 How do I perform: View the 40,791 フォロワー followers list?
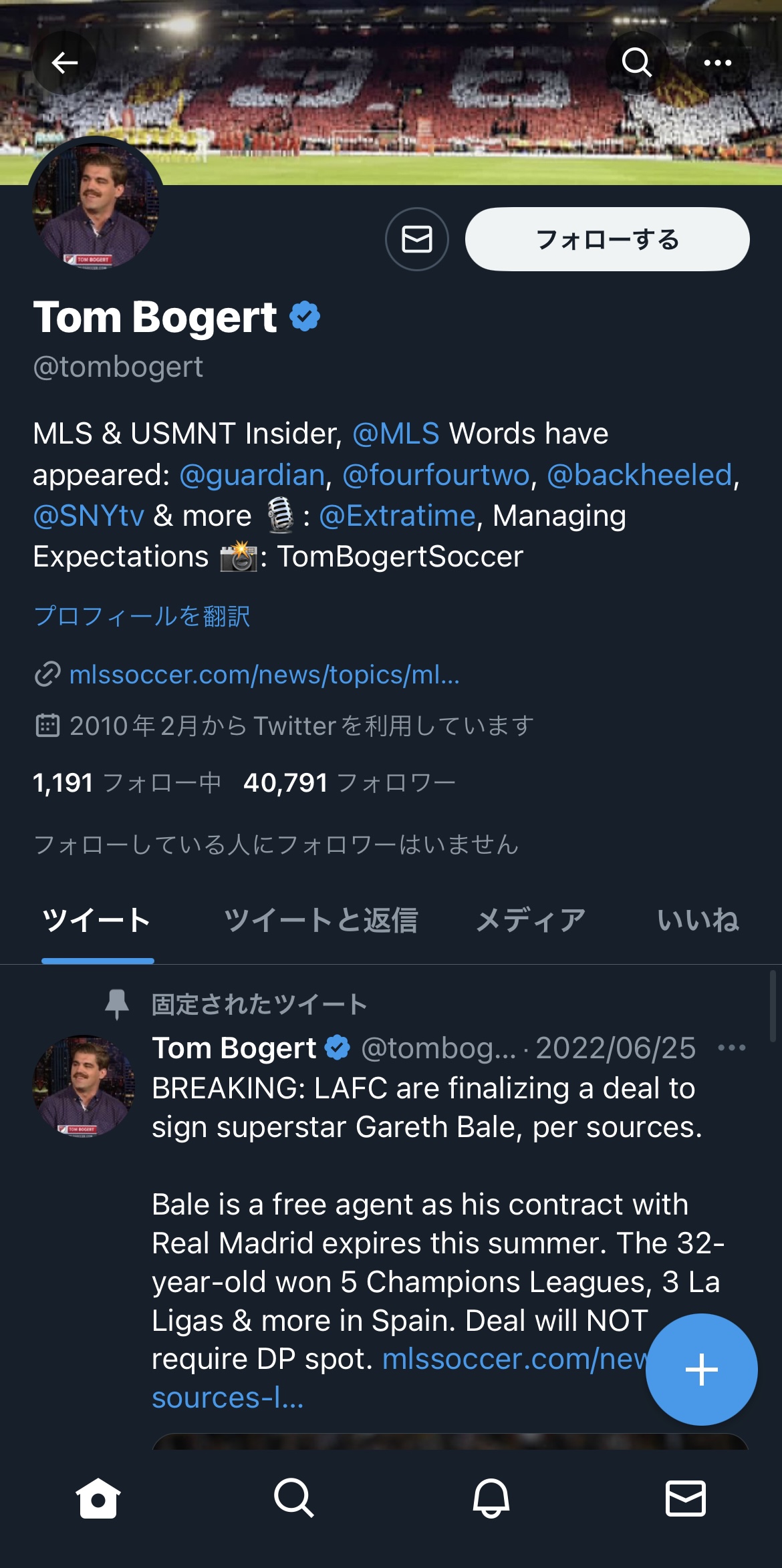(x=349, y=782)
